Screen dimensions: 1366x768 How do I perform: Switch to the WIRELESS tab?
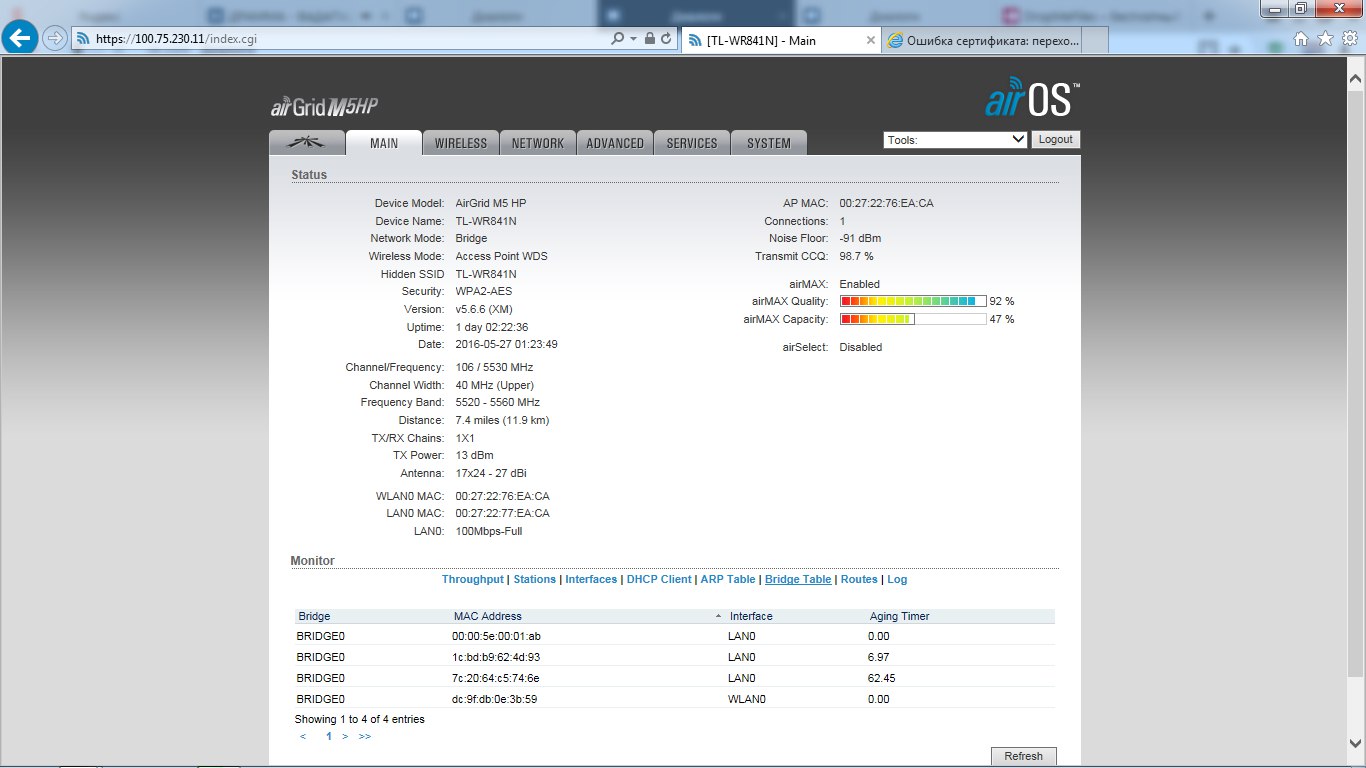coord(461,143)
